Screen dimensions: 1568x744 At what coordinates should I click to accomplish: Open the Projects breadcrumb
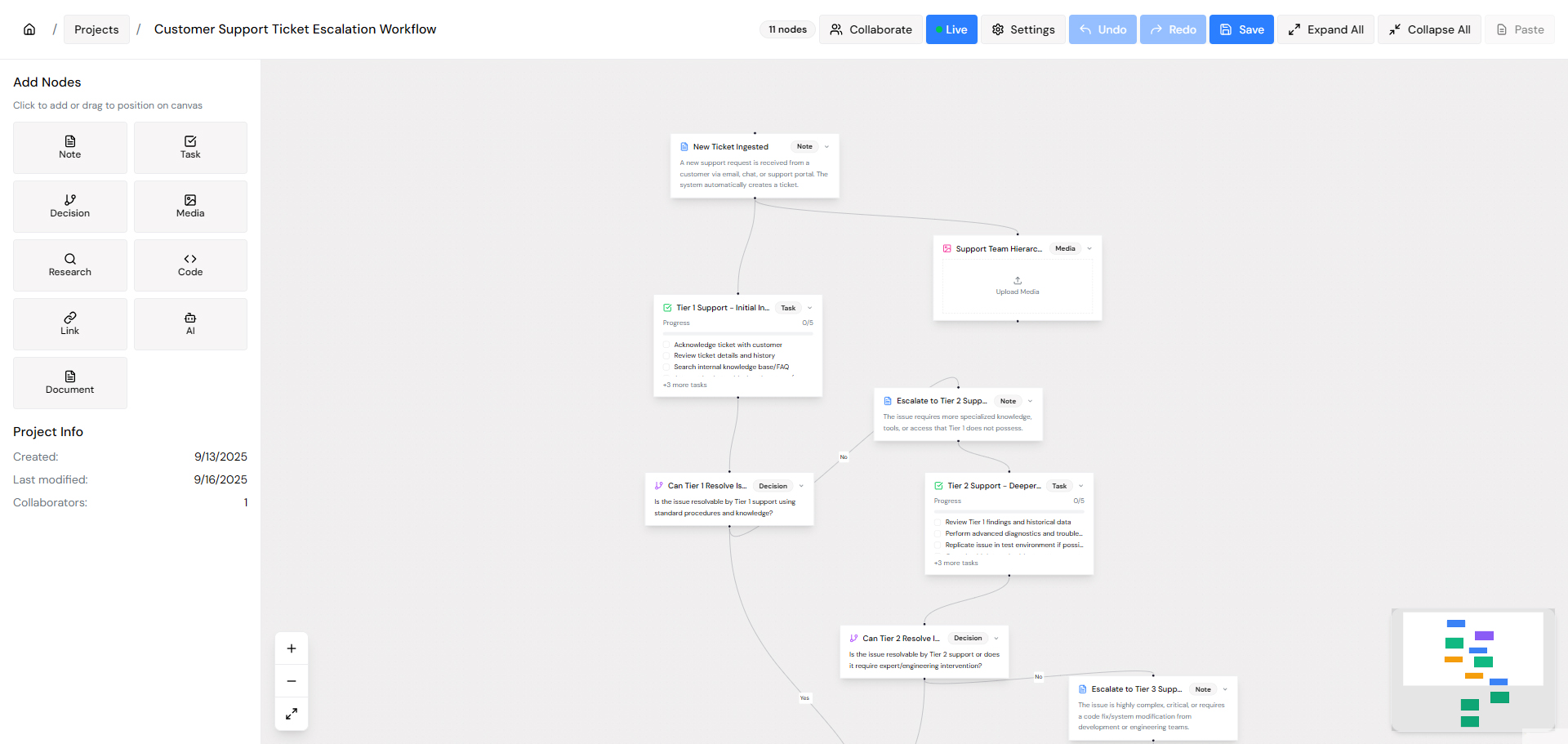click(x=96, y=29)
